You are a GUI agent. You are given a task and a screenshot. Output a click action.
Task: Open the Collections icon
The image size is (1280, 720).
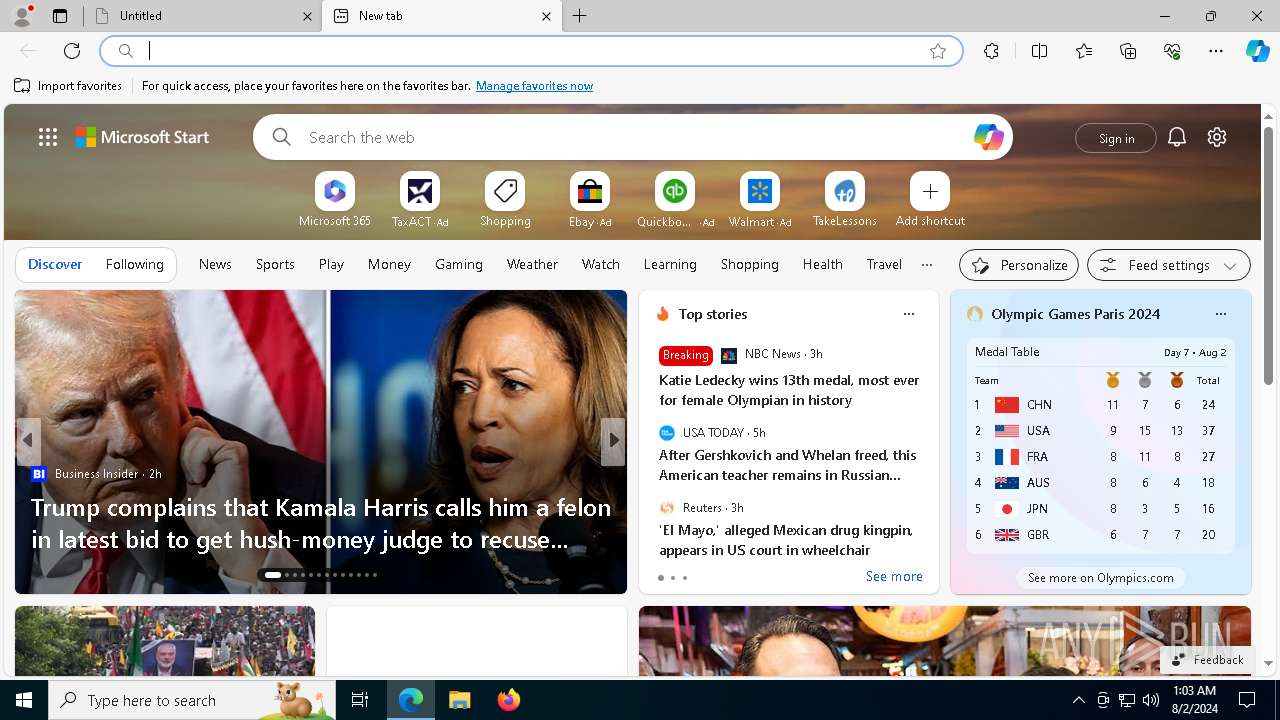[1128, 51]
